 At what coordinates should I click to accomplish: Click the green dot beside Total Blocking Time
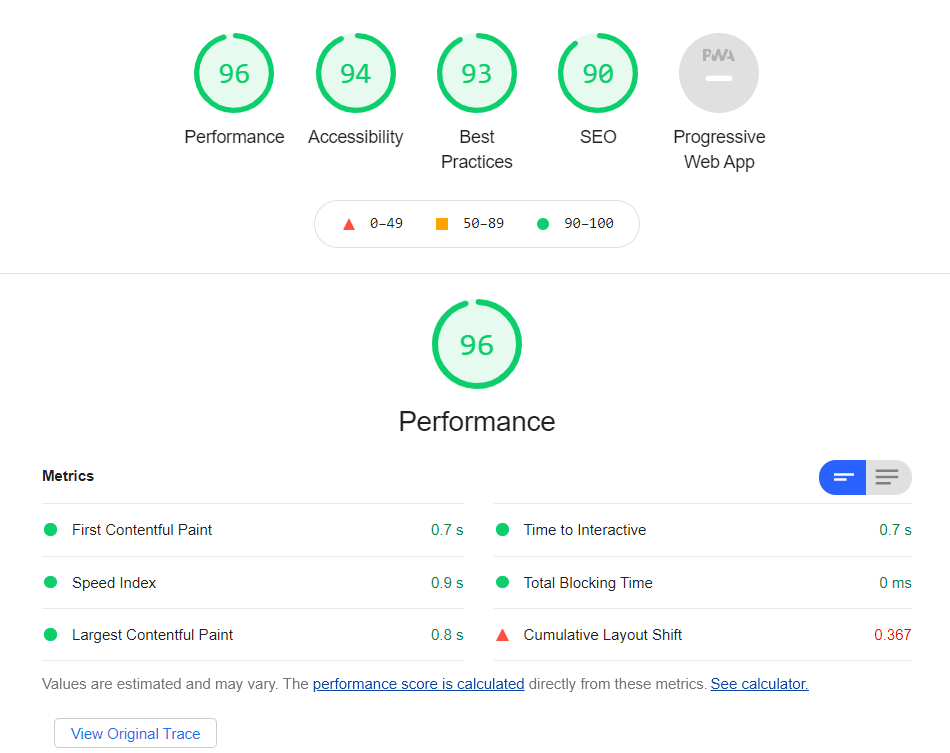point(502,583)
